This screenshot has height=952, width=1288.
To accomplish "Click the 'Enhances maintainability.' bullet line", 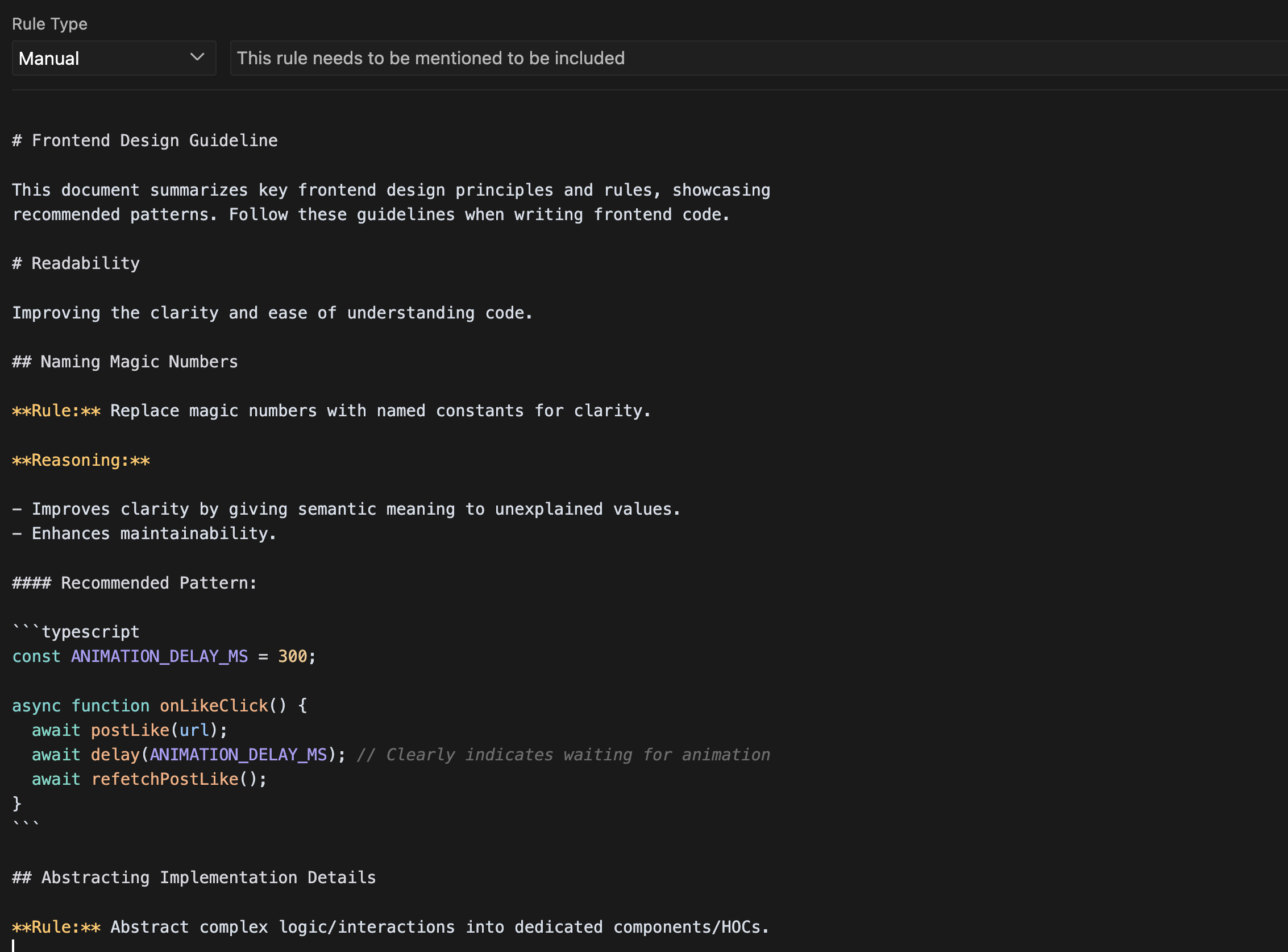I will click(153, 533).
